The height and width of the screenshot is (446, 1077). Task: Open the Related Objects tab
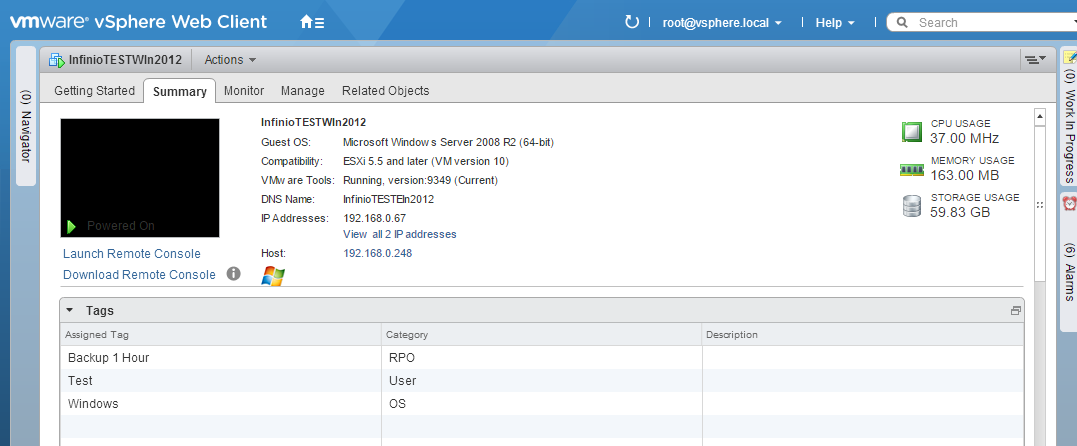pyautogui.click(x=385, y=91)
